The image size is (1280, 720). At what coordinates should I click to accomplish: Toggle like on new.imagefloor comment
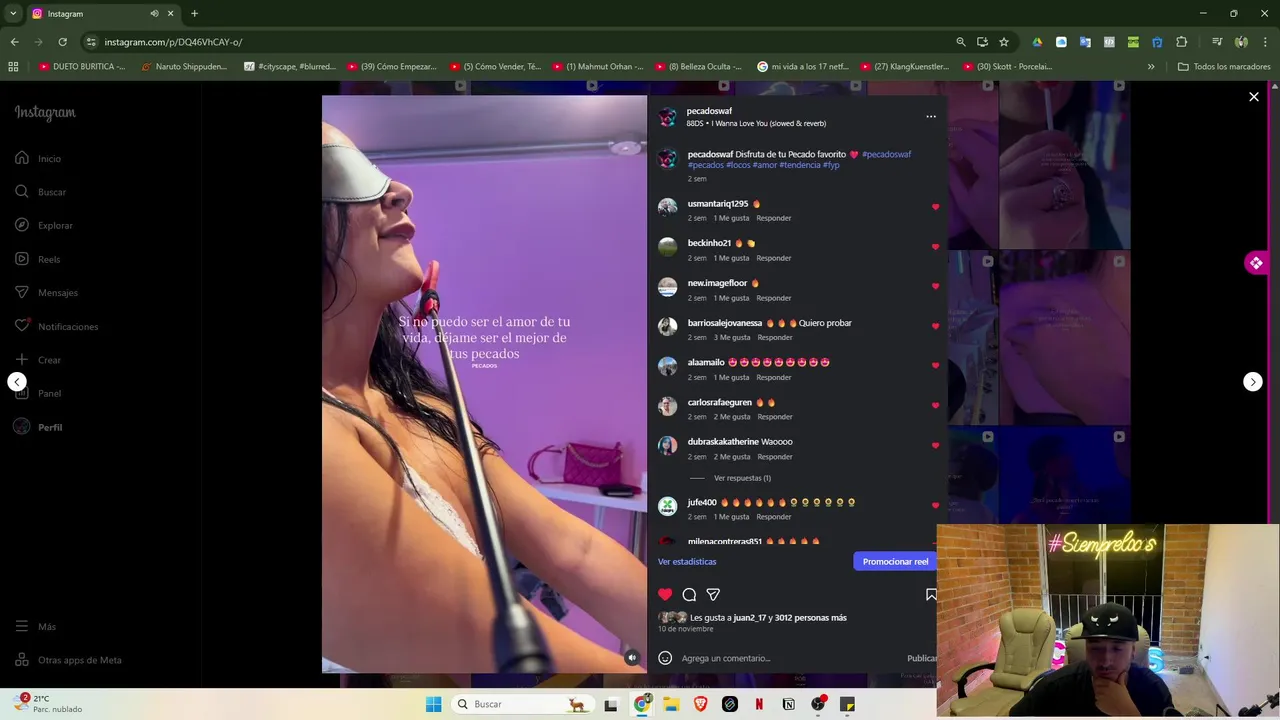click(x=935, y=286)
